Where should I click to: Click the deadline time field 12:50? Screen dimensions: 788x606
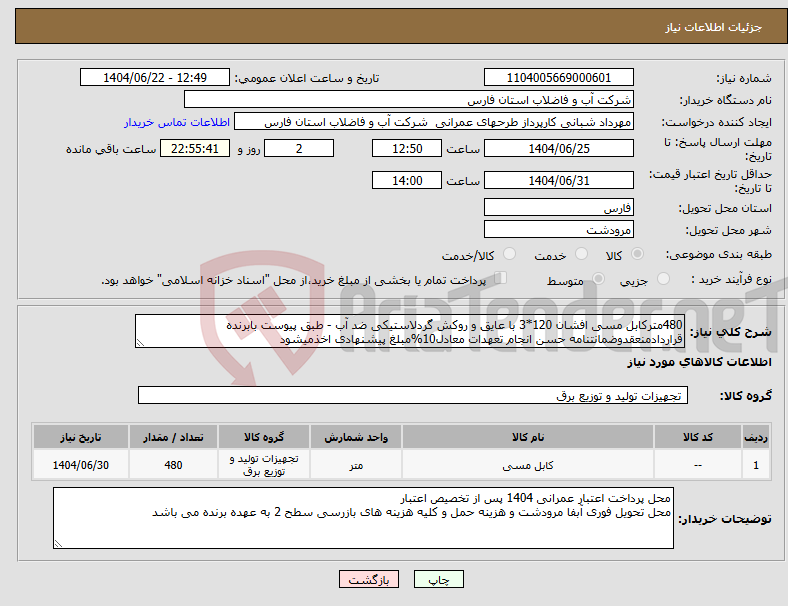click(x=407, y=148)
